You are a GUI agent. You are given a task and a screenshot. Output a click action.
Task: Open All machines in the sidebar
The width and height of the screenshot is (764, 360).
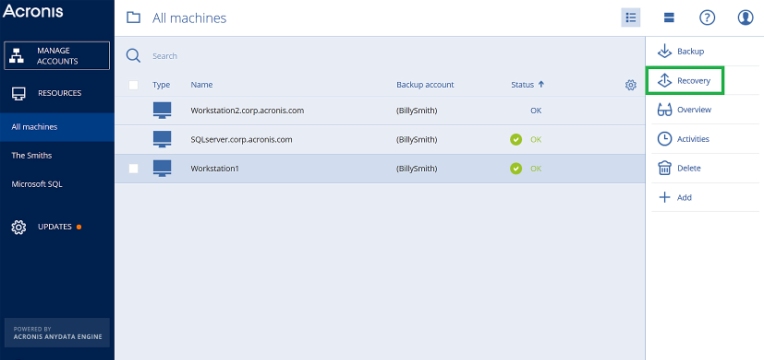57,127
